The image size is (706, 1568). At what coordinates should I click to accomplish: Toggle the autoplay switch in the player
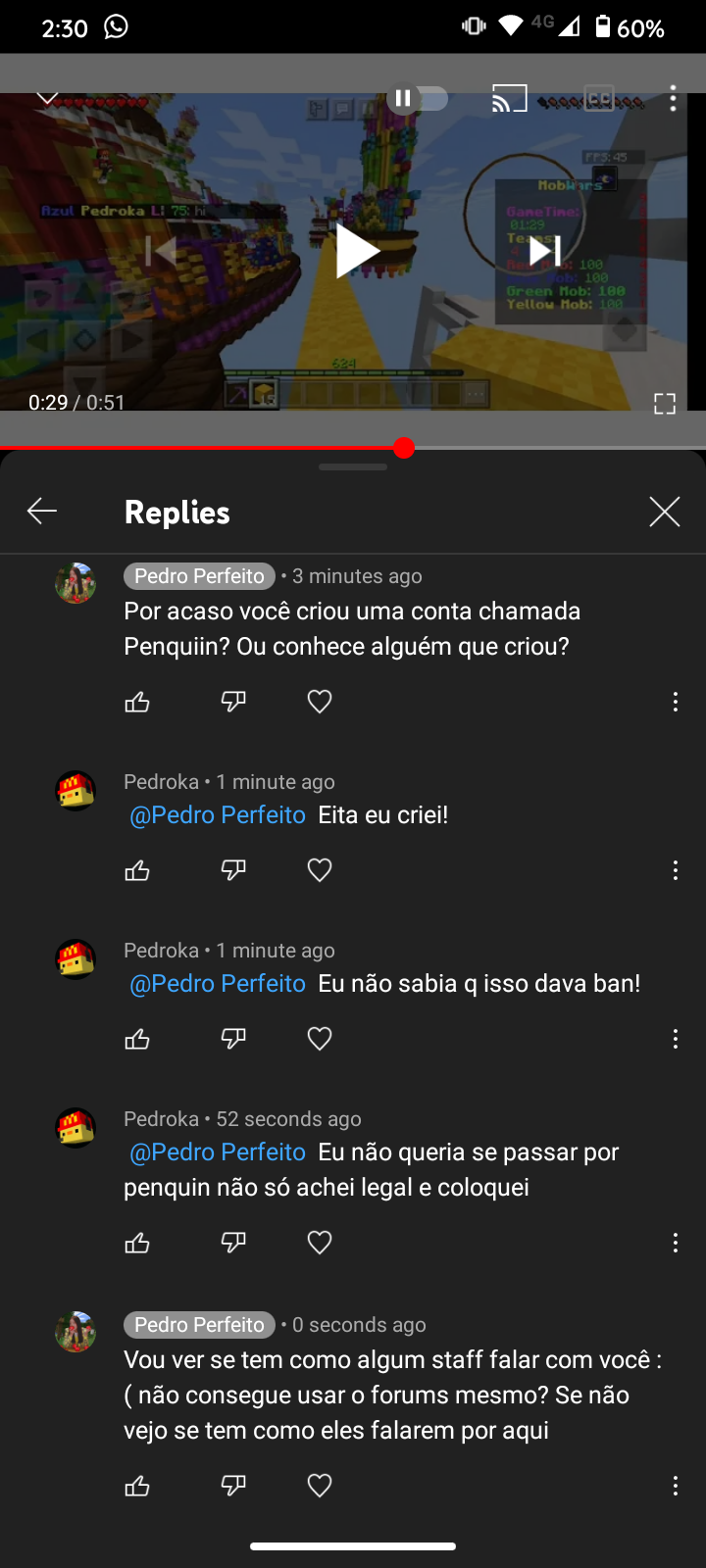click(419, 98)
